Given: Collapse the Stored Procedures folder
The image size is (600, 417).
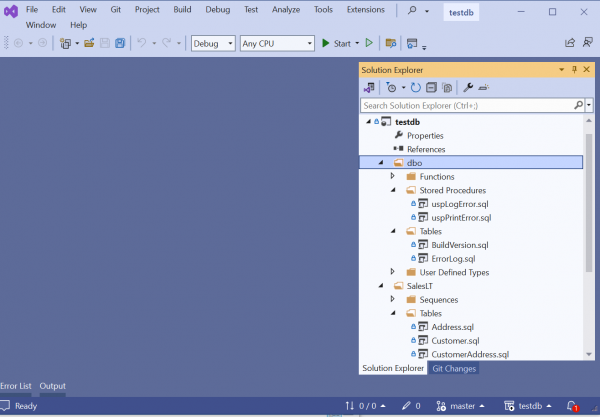Looking at the screenshot, I should (393, 190).
